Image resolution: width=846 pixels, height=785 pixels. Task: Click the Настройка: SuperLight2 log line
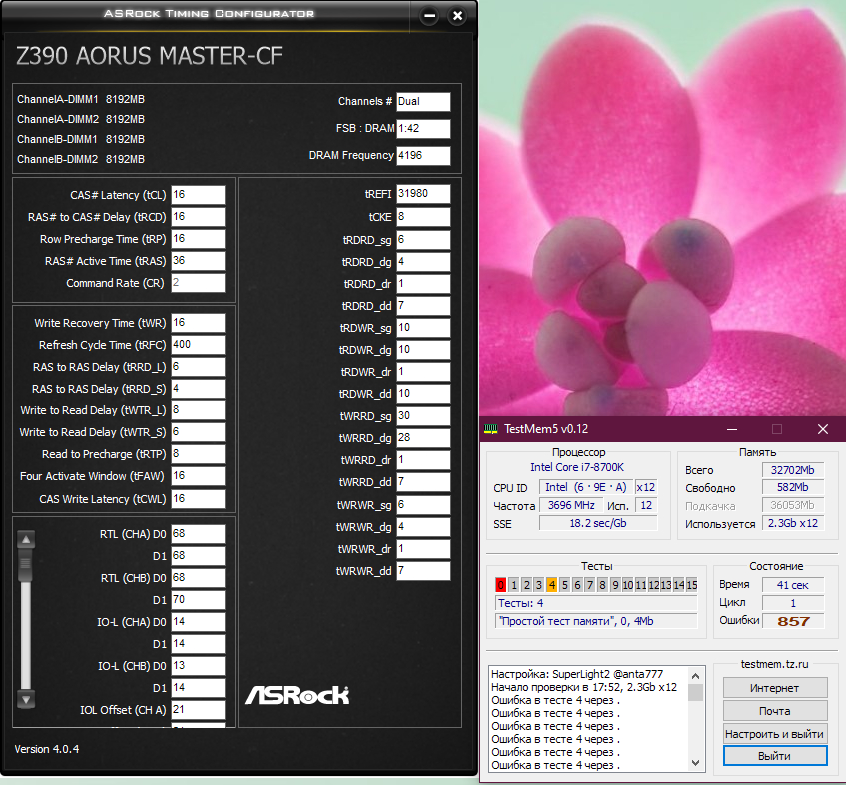577,674
